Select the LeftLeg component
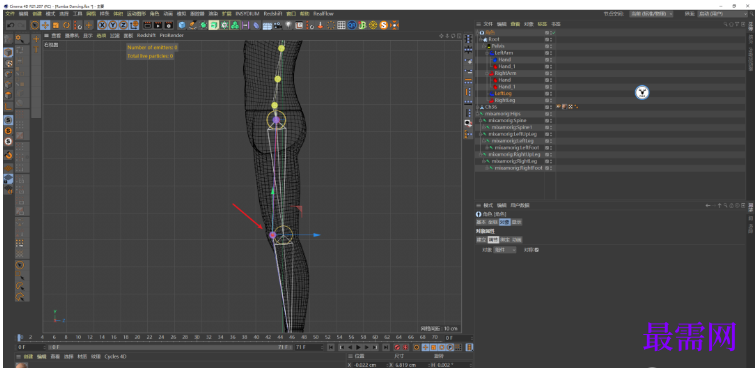The image size is (755, 368). point(503,93)
